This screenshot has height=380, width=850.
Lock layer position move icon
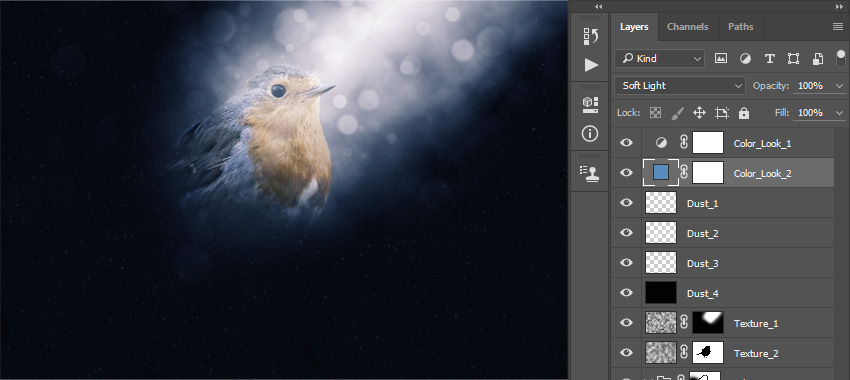[699, 113]
